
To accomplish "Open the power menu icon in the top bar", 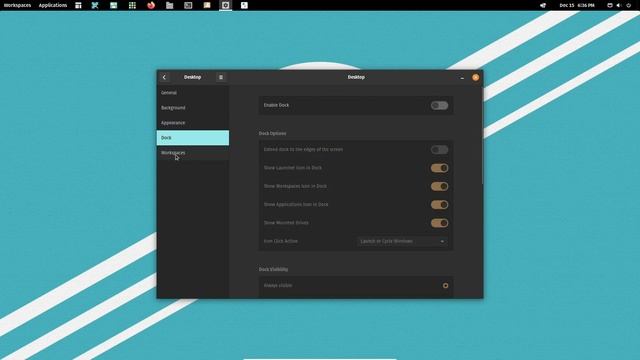I will 629,5.
